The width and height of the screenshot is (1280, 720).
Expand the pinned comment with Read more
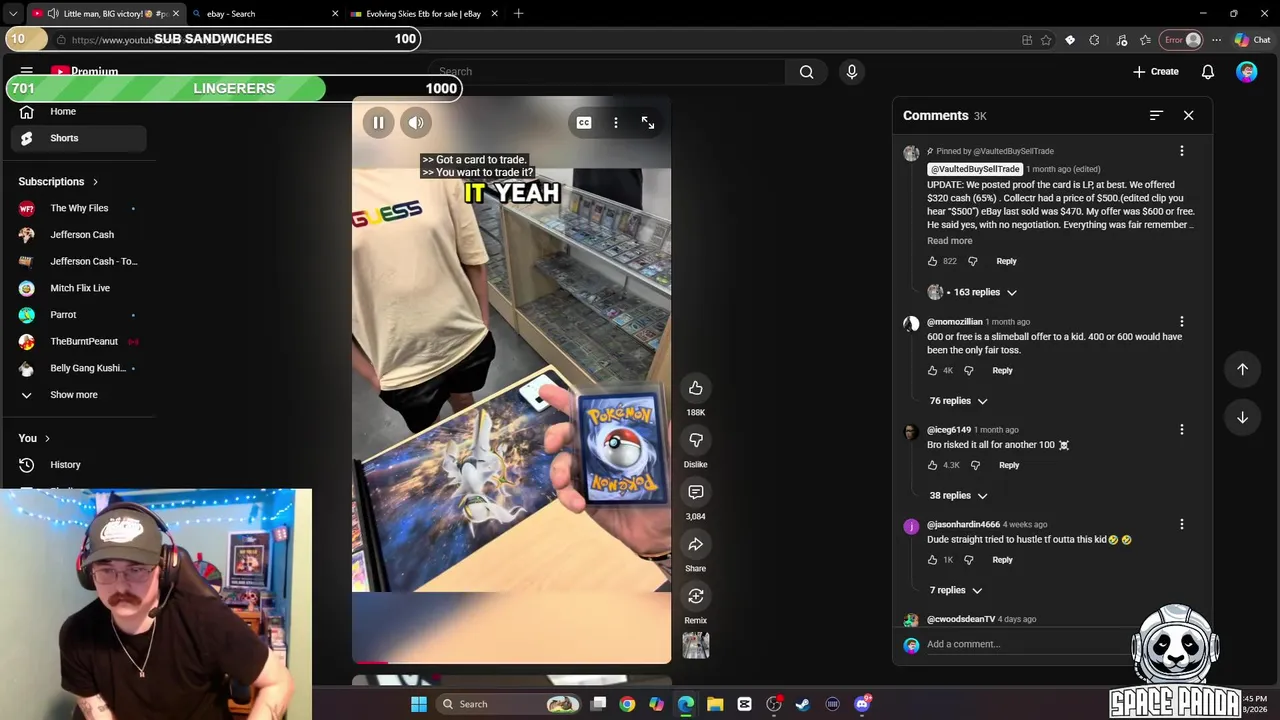click(x=949, y=241)
